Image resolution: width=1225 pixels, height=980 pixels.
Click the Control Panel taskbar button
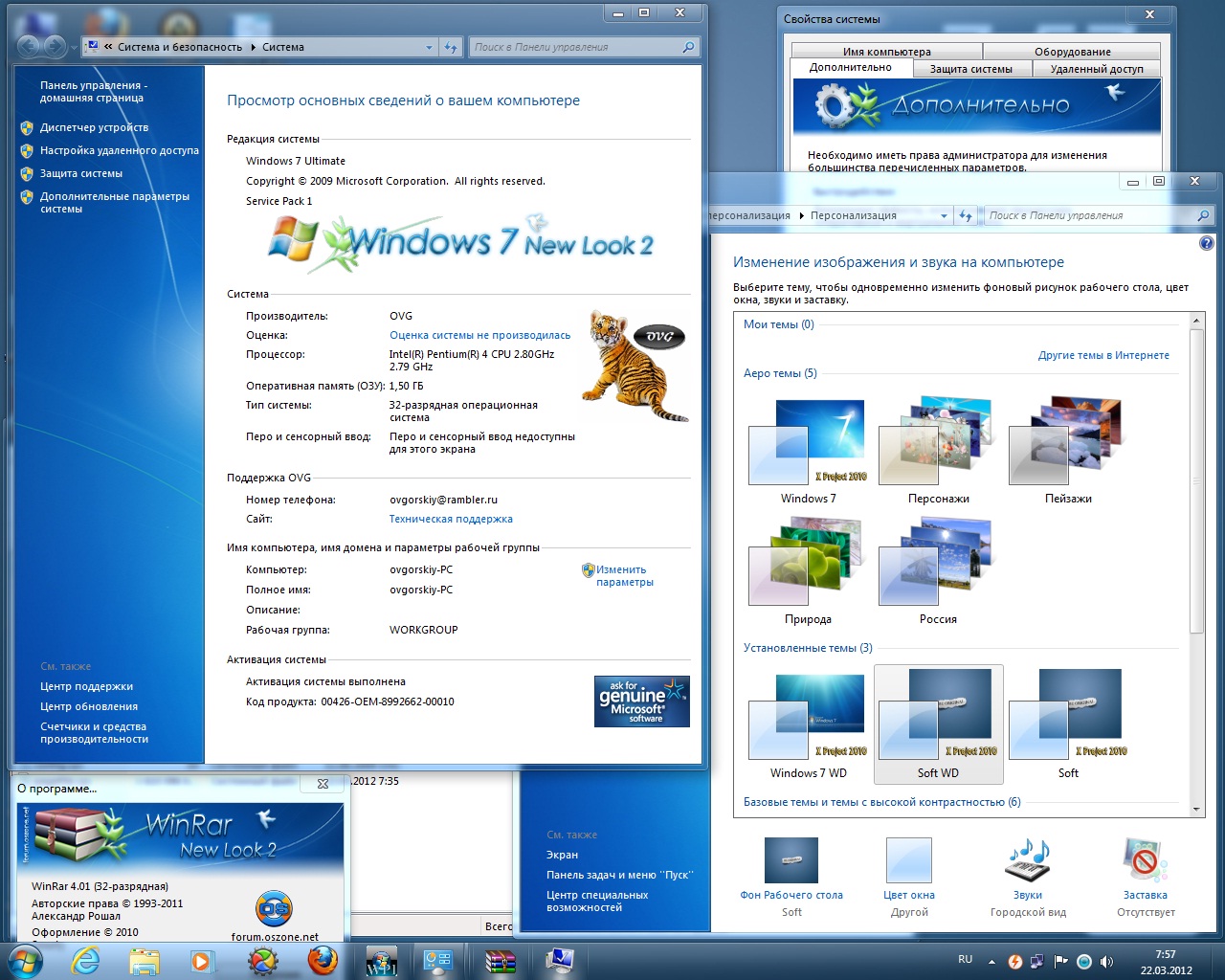[x=438, y=961]
